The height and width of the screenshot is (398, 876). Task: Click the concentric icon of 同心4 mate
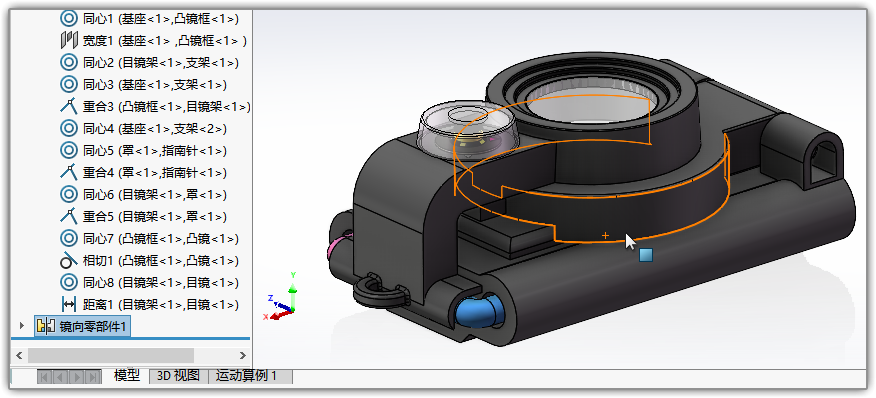(69, 129)
